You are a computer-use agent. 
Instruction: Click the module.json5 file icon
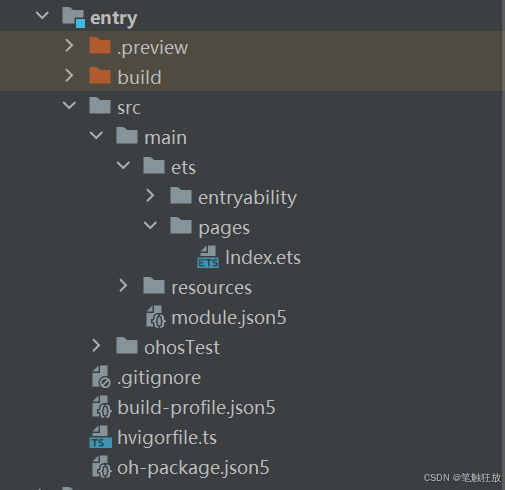[x=156, y=317]
